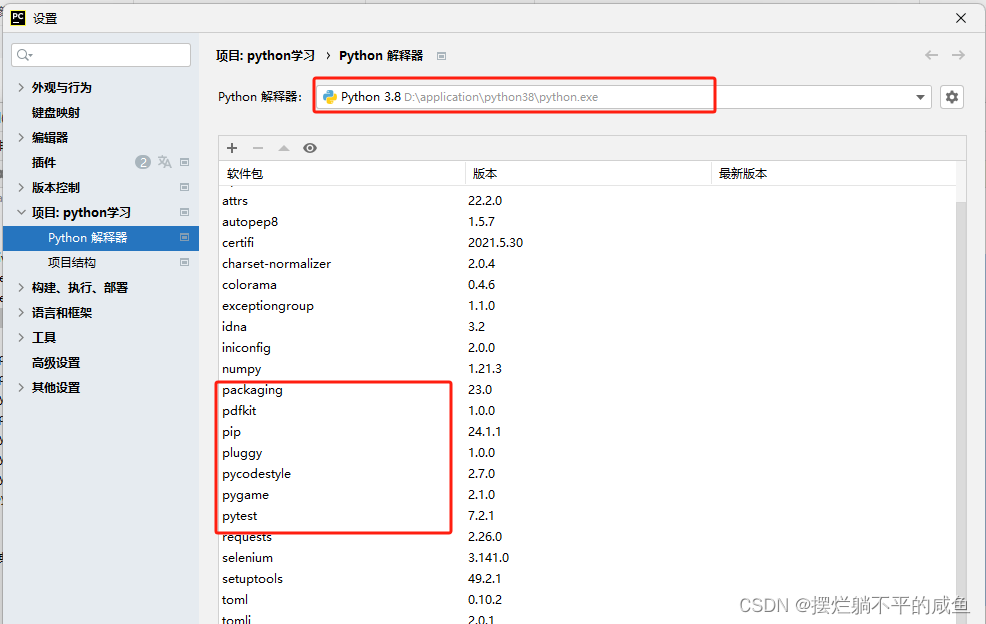
Task: Select the attrs package row
Action: 587,201
